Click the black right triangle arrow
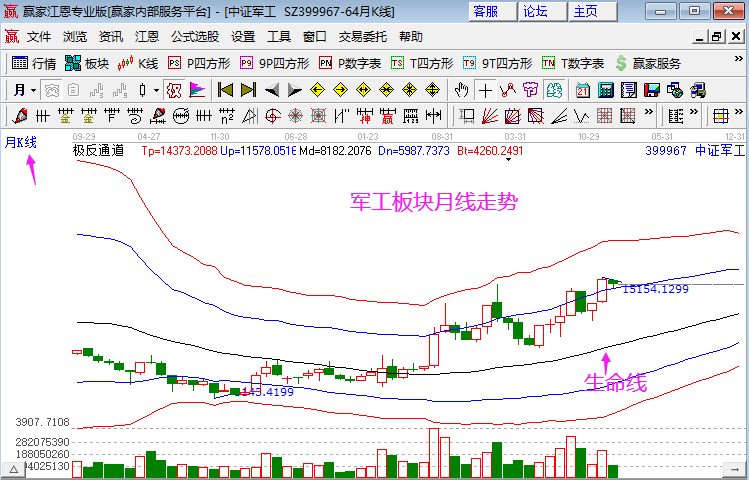 point(294,90)
